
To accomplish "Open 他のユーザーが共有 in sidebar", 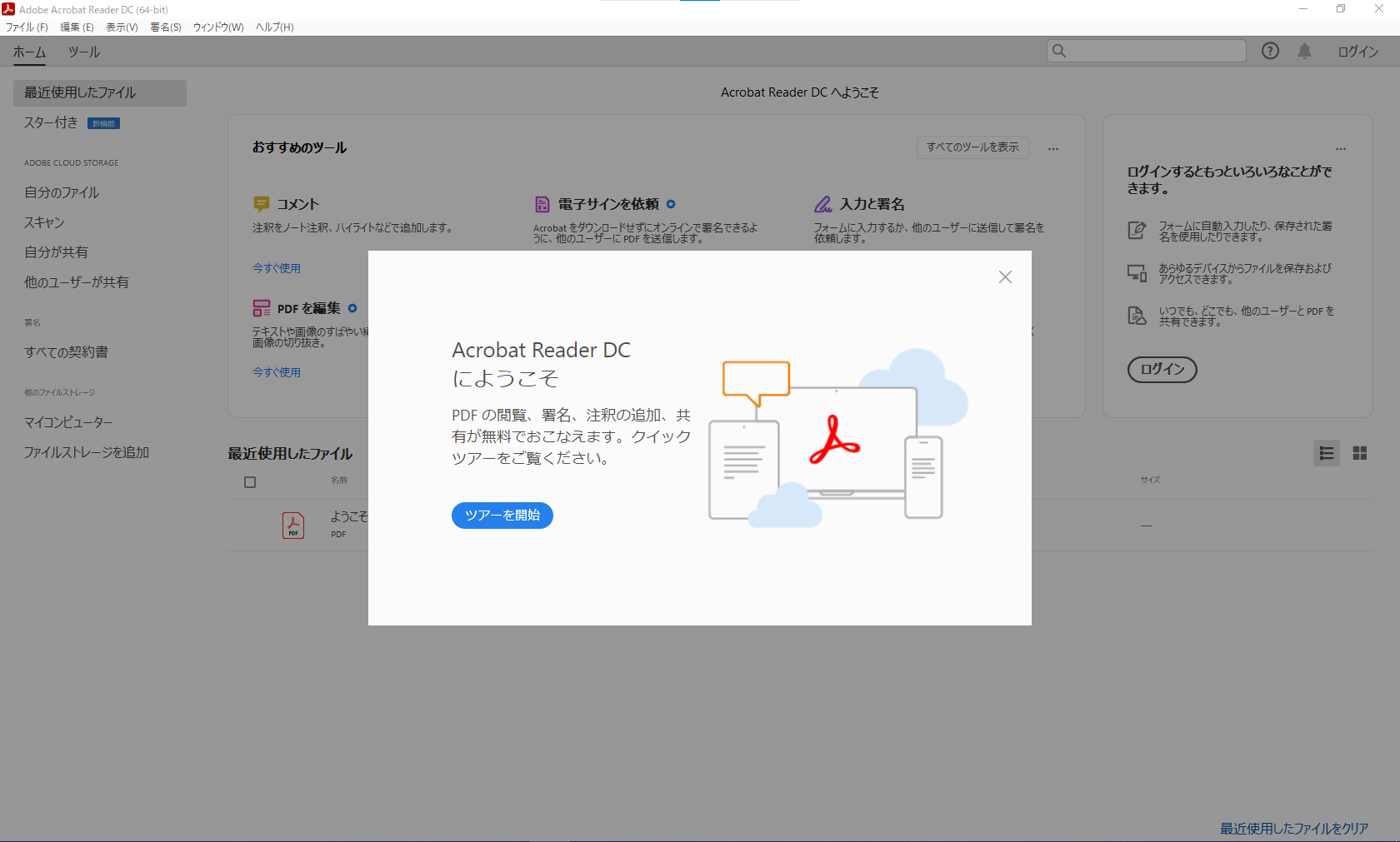I will [x=77, y=282].
